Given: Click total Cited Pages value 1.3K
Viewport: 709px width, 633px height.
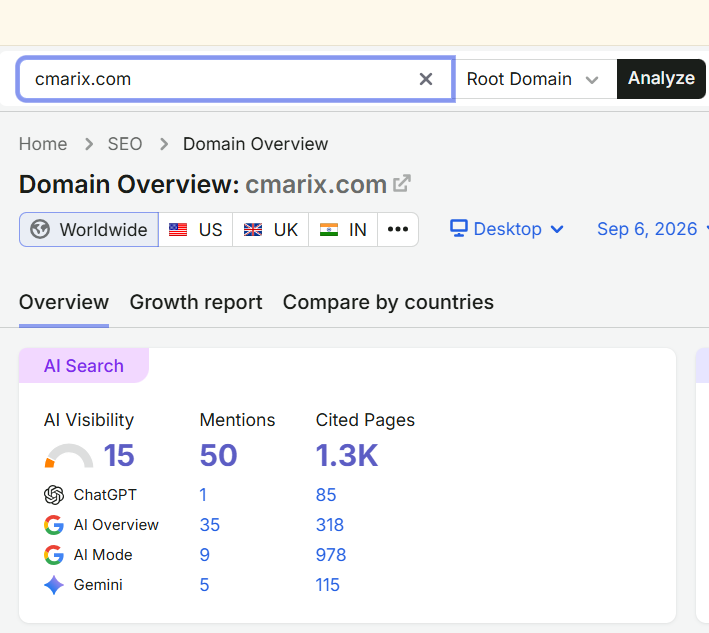Looking at the screenshot, I should [x=346, y=455].
